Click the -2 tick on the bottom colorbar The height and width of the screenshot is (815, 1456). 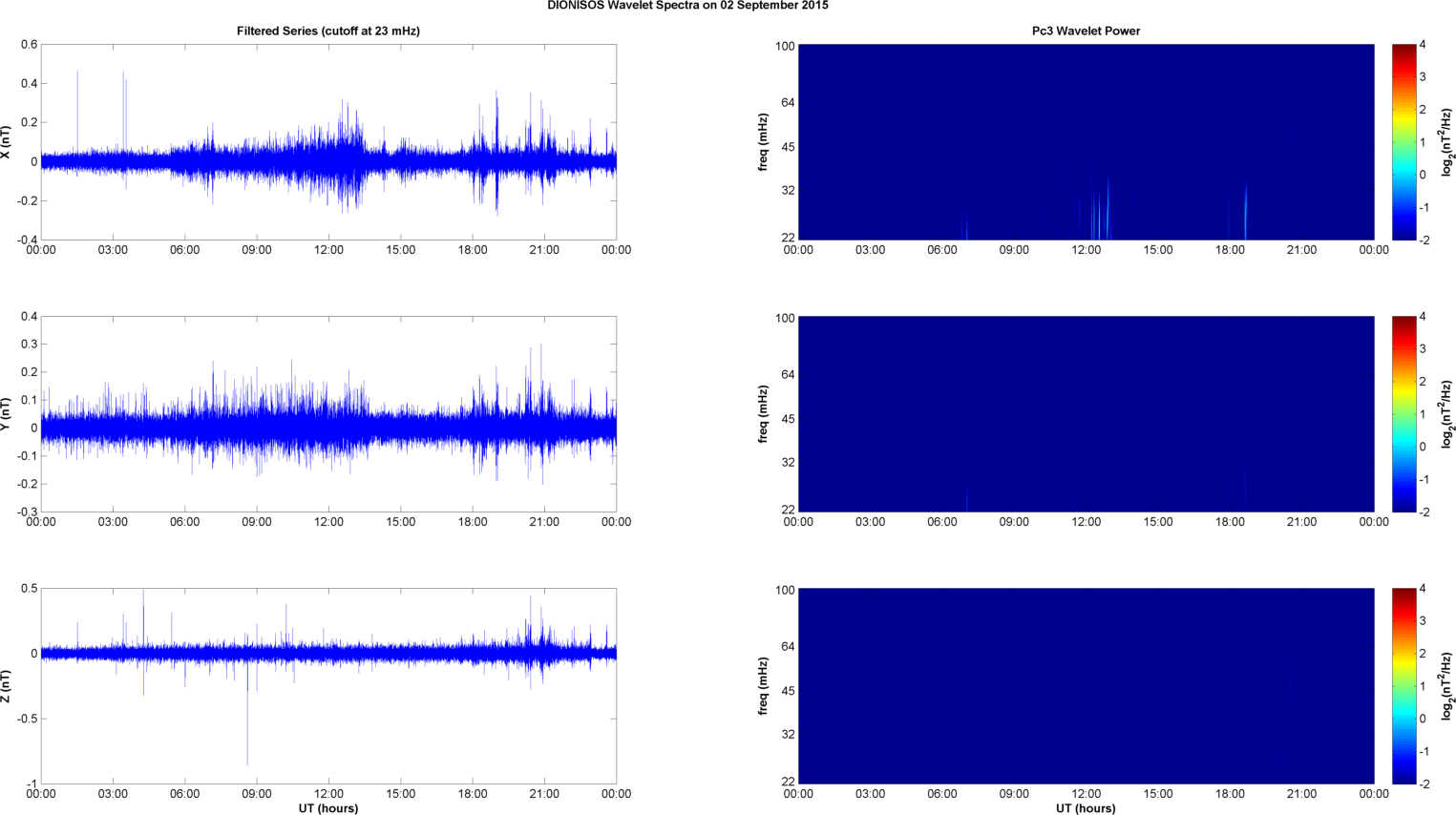click(1424, 784)
